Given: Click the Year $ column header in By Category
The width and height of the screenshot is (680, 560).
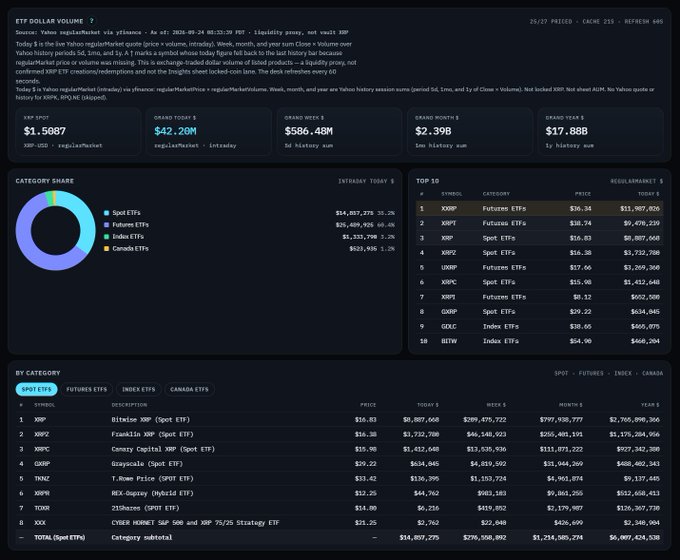Looking at the screenshot, I should [650, 405].
